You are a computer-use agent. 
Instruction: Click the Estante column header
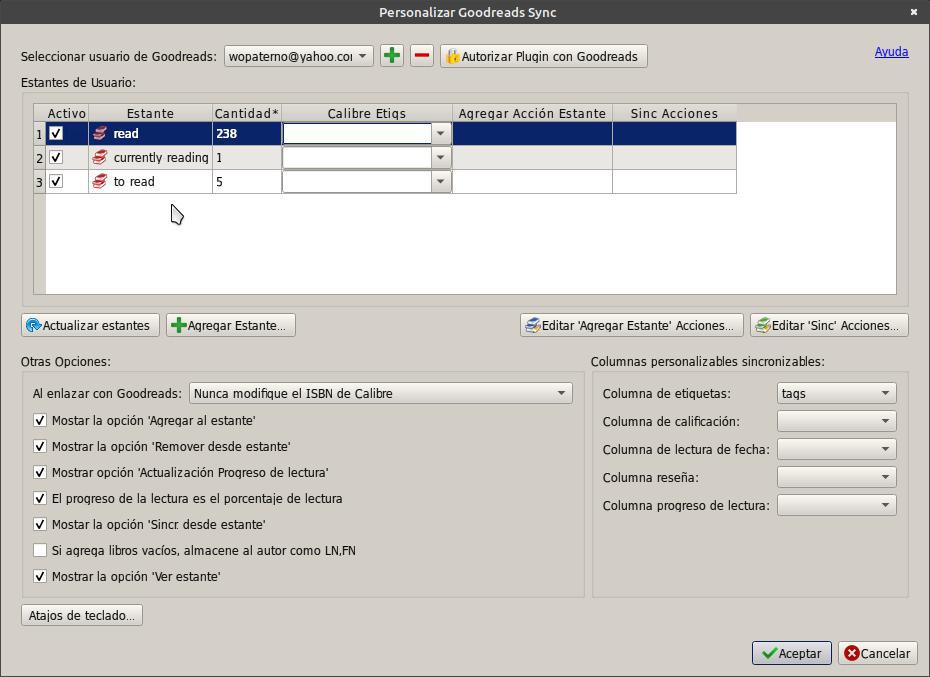coord(151,113)
